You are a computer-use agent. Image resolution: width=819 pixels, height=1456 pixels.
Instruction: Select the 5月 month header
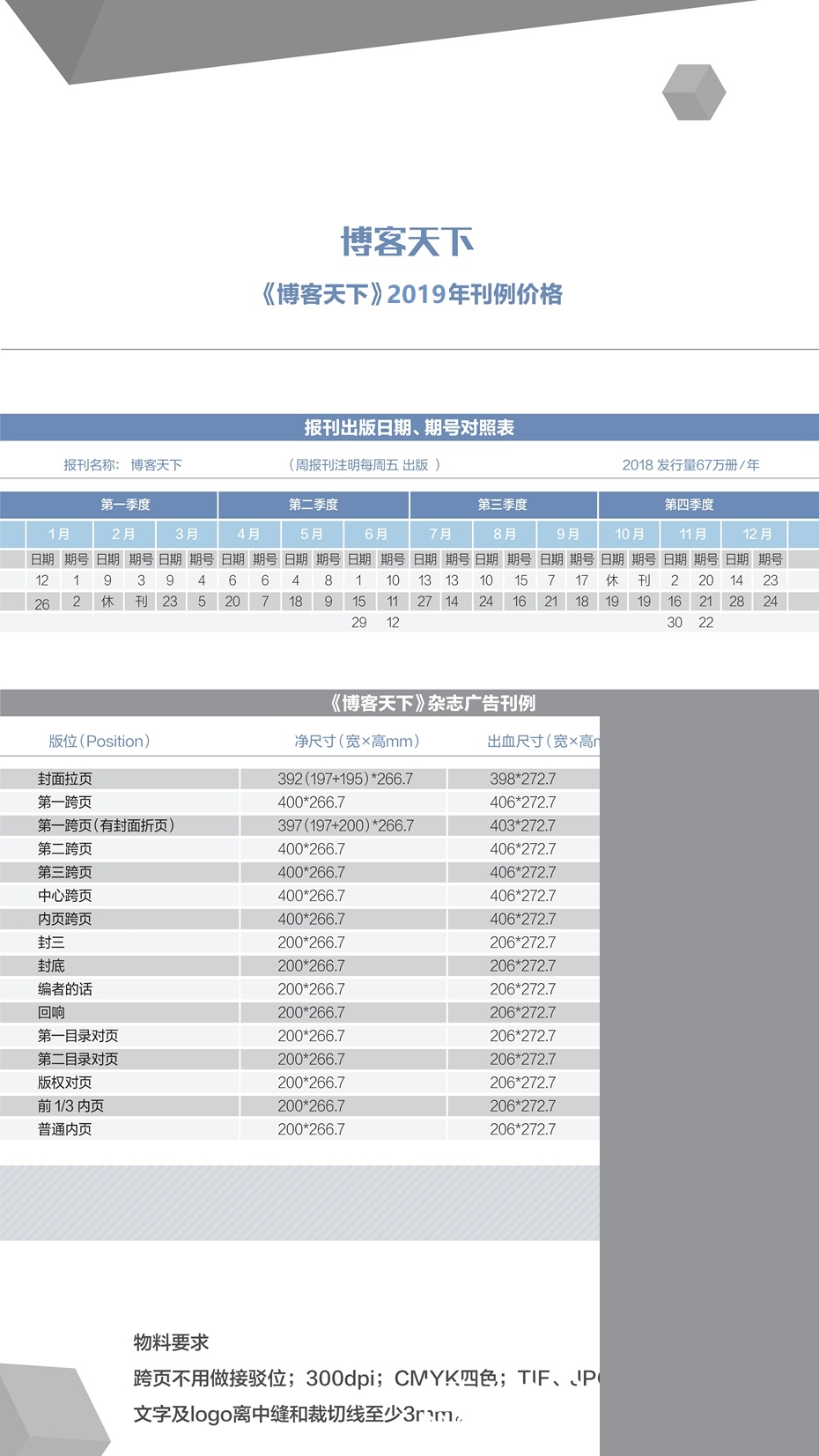pos(312,534)
